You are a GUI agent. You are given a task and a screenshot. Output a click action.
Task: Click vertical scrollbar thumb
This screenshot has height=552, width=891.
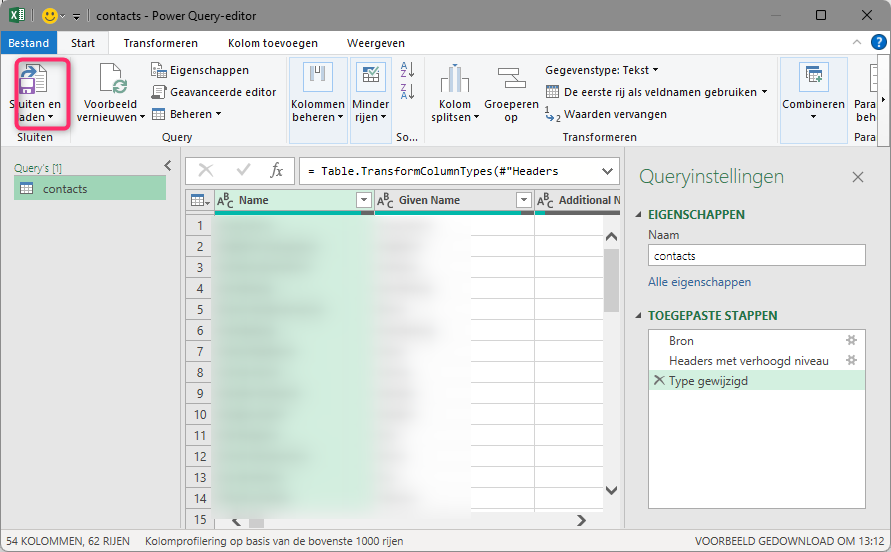(x=611, y=281)
